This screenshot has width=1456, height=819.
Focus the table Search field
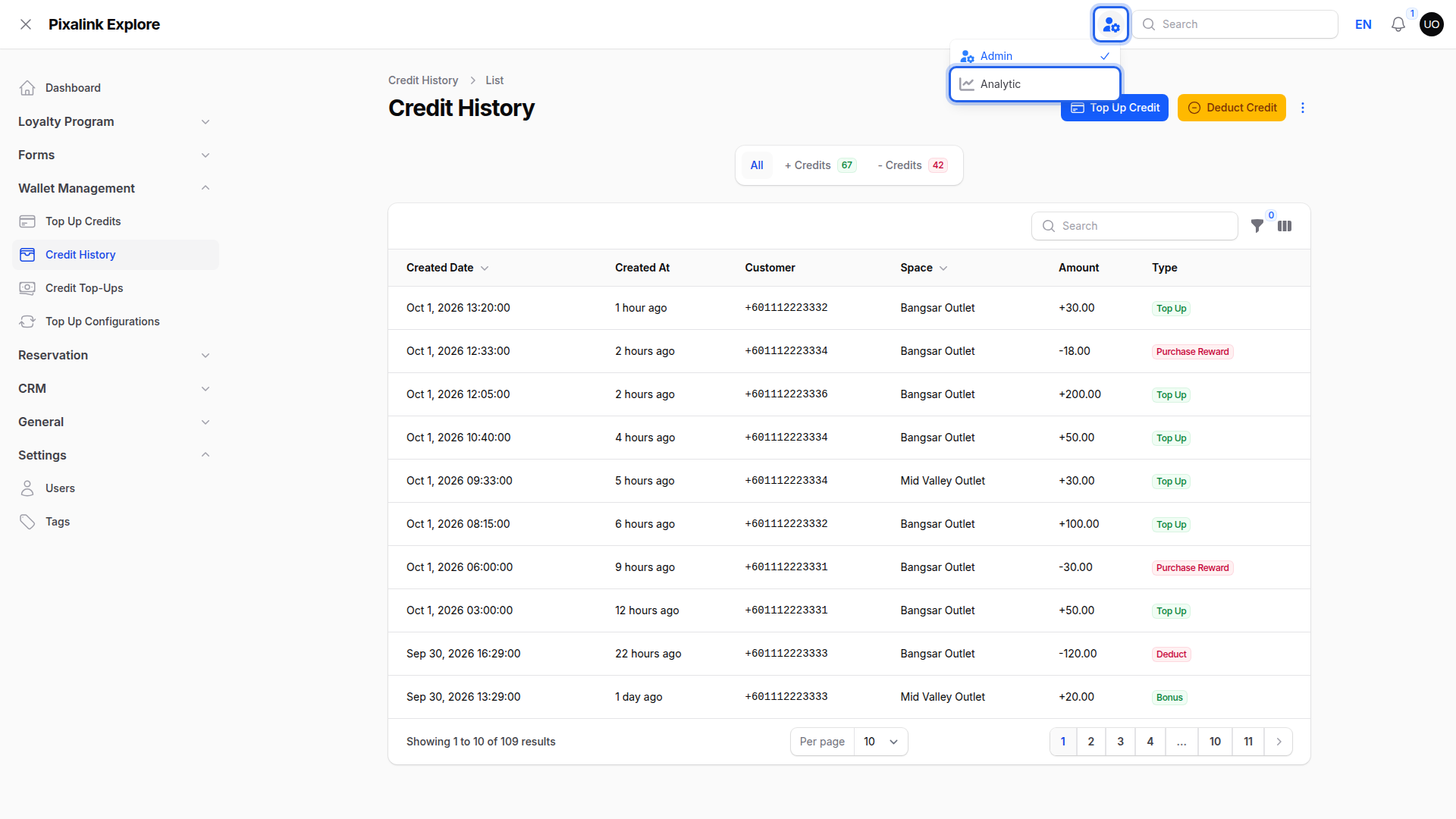[x=1134, y=226]
